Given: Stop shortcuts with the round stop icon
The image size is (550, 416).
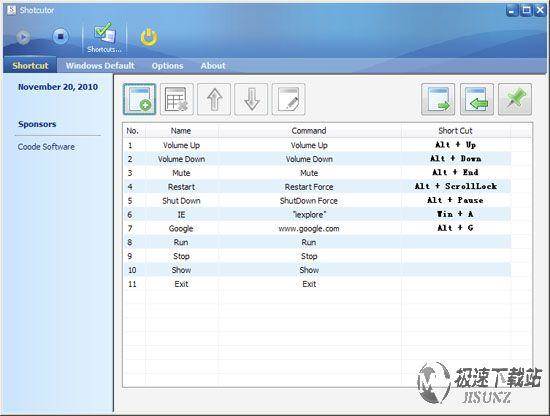Looking at the screenshot, I should [60, 36].
